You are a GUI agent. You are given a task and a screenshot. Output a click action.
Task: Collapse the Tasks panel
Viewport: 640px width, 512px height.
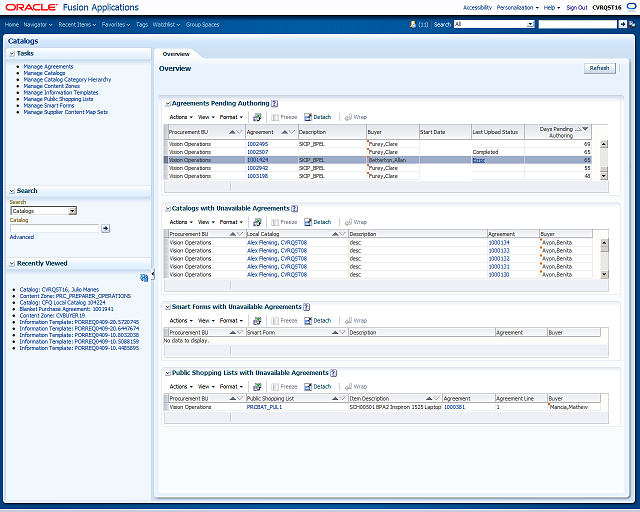point(12,53)
